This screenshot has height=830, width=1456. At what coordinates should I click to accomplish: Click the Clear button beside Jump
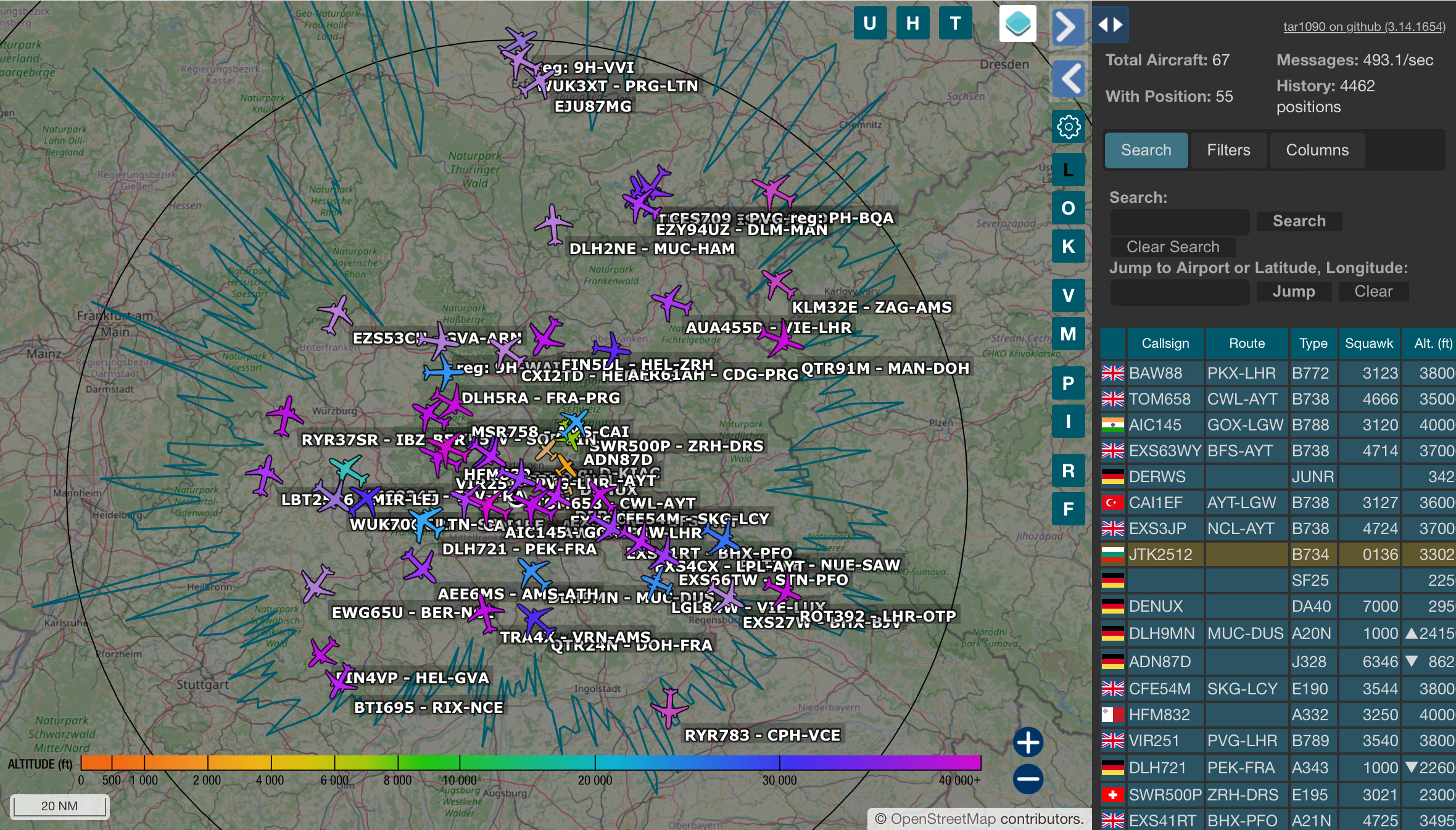pyautogui.click(x=1373, y=291)
